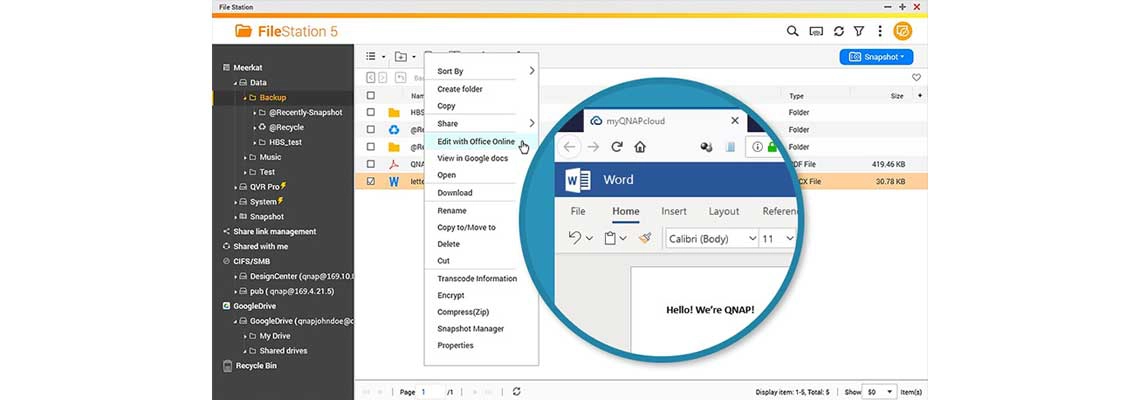1140x400 pixels.
Task: Click the Word paste clipboard icon
Action: click(611, 238)
